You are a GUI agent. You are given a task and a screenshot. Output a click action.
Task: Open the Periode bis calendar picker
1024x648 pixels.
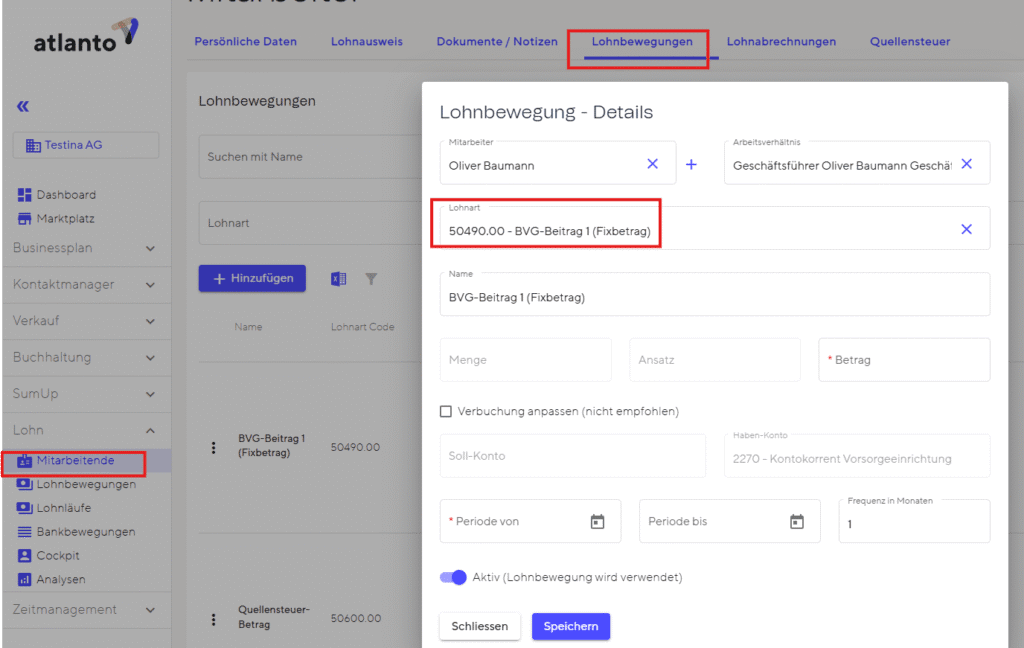click(x=797, y=521)
